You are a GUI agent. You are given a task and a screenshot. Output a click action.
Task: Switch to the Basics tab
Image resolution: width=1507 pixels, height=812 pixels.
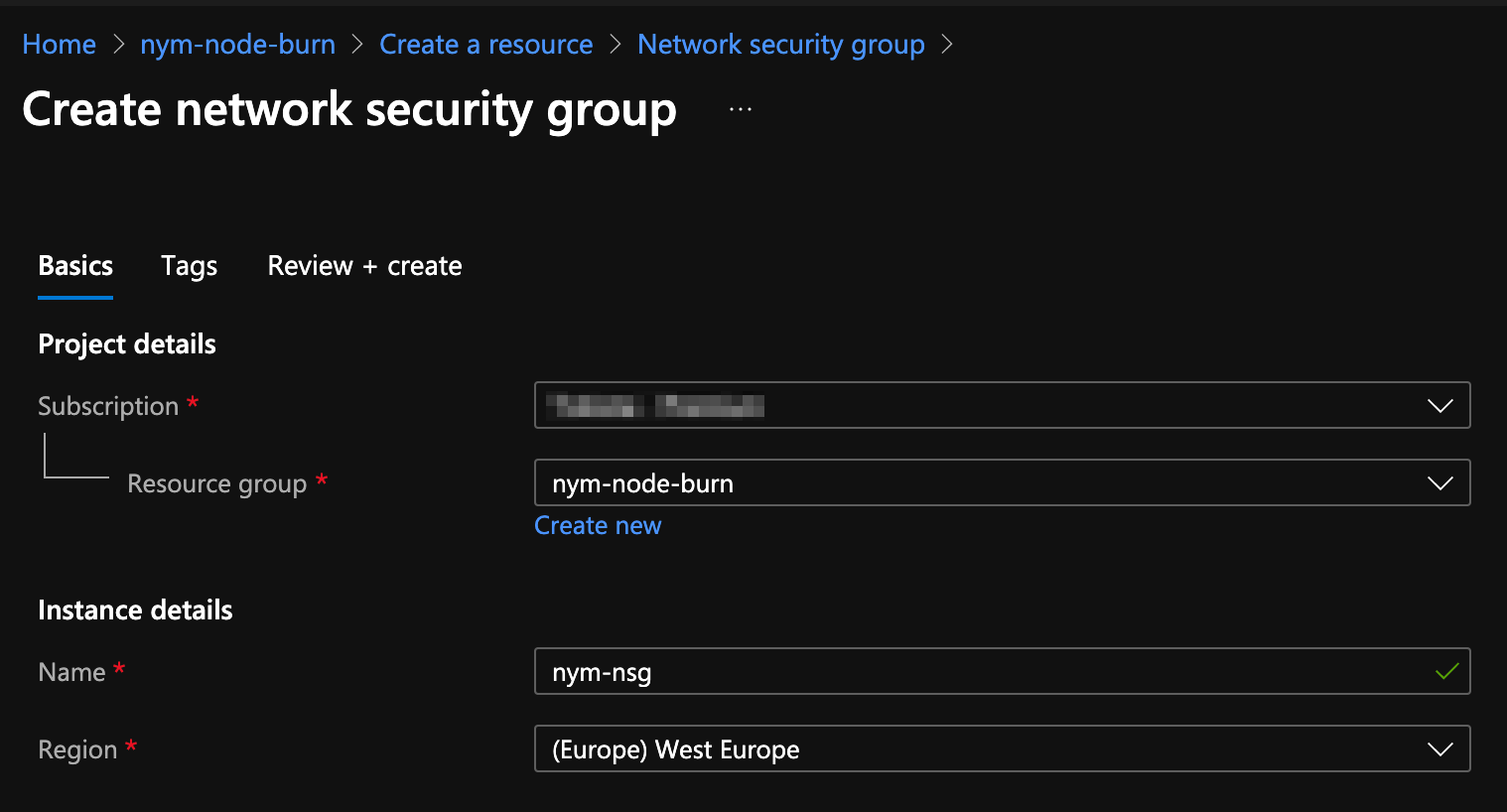point(75,266)
